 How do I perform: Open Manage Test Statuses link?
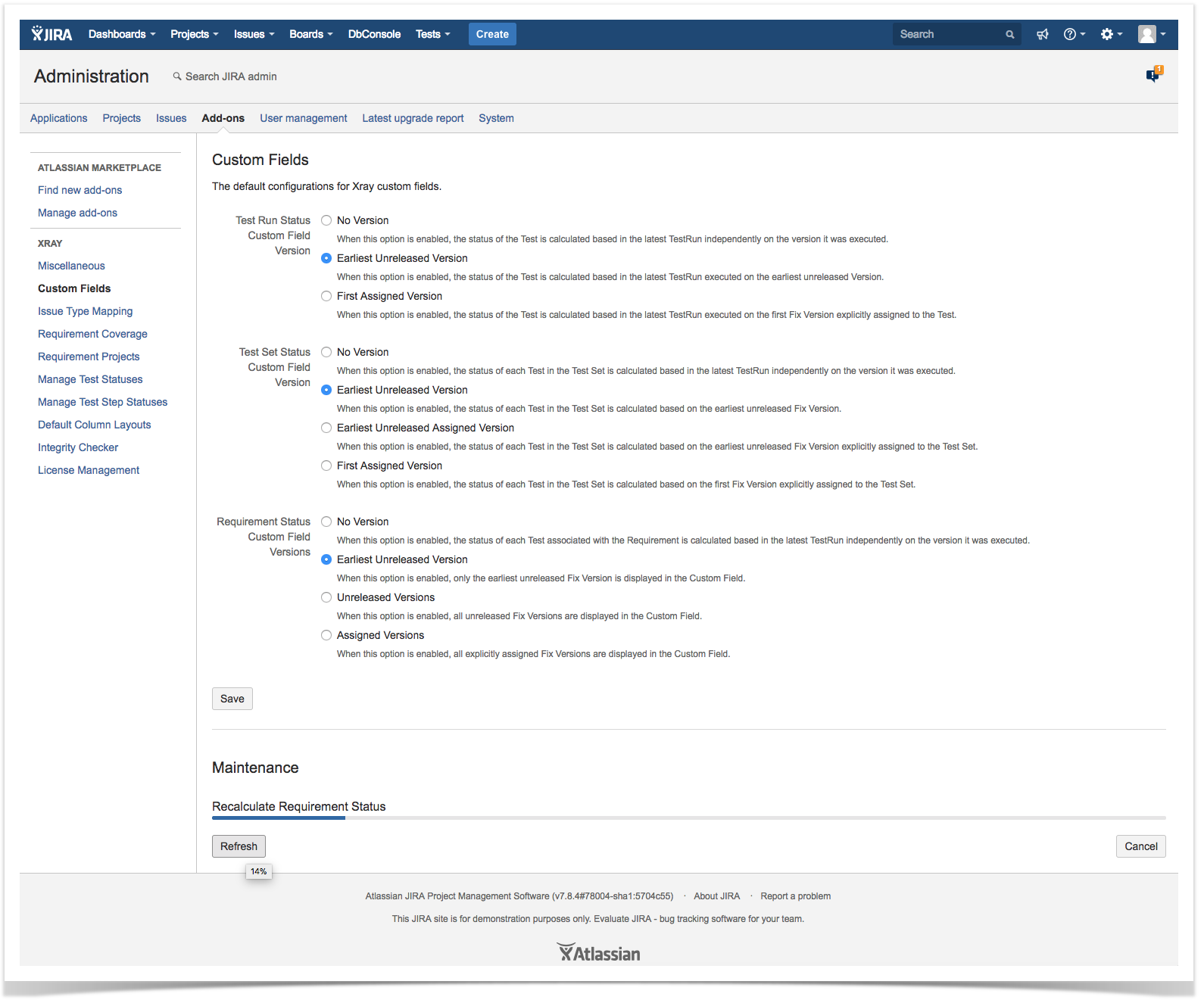(90, 379)
